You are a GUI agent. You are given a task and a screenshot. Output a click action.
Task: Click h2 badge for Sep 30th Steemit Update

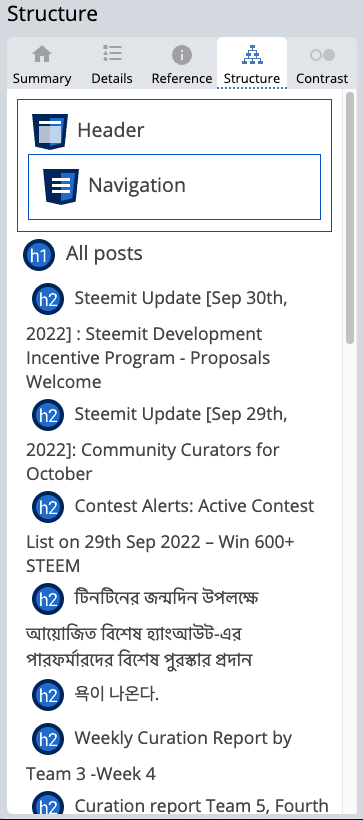(x=48, y=299)
